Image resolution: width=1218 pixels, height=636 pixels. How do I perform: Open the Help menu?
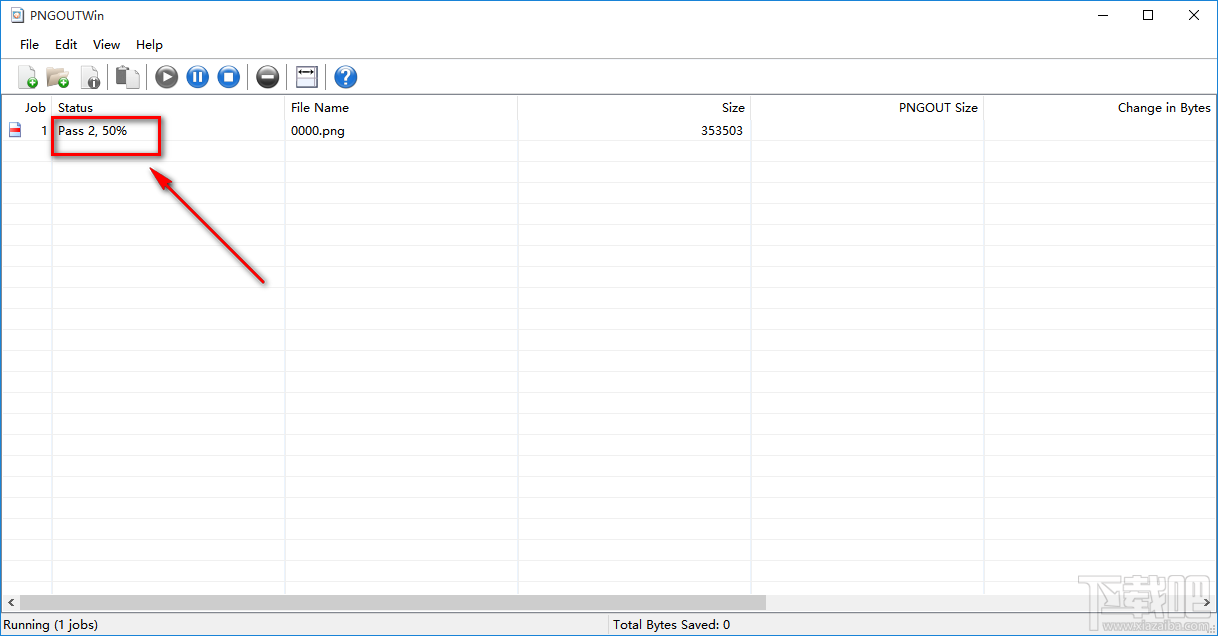(x=149, y=45)
